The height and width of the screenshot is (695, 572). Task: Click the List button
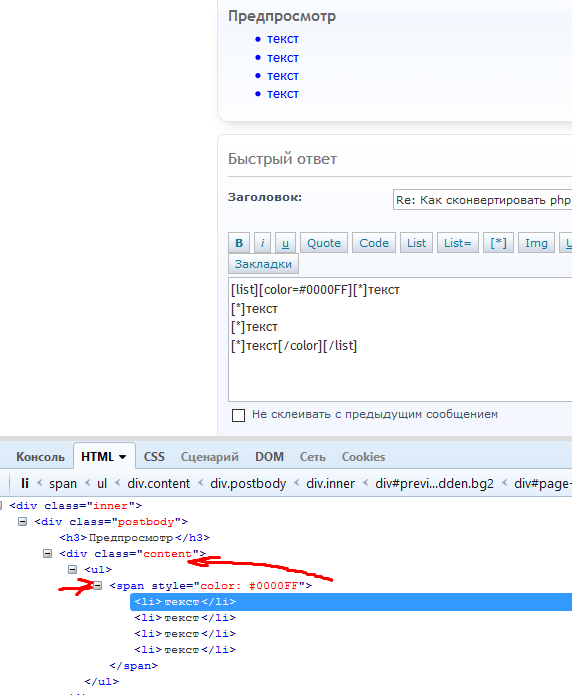(416, 243)
